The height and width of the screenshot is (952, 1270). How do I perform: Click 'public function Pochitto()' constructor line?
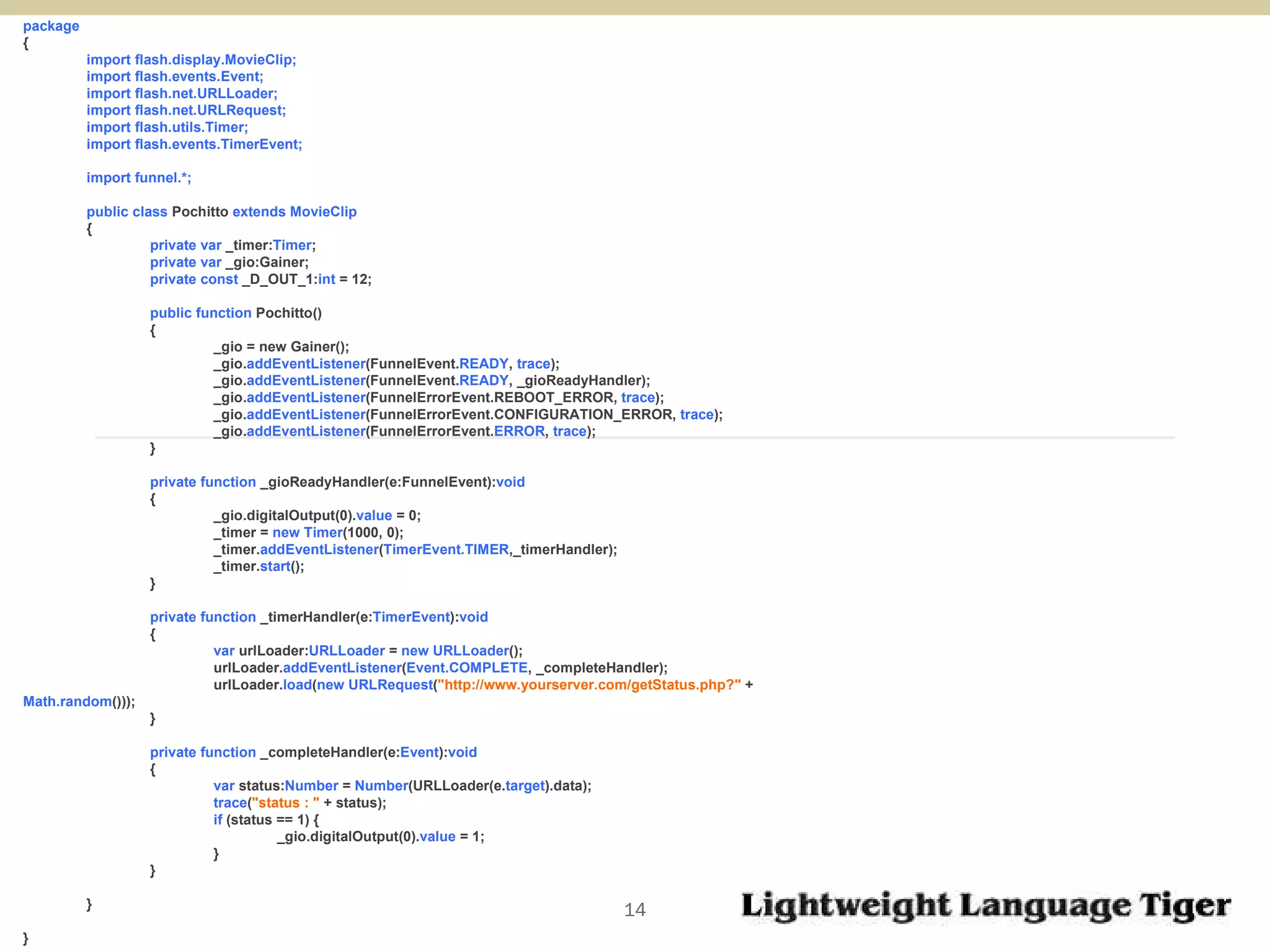point(236,313)
